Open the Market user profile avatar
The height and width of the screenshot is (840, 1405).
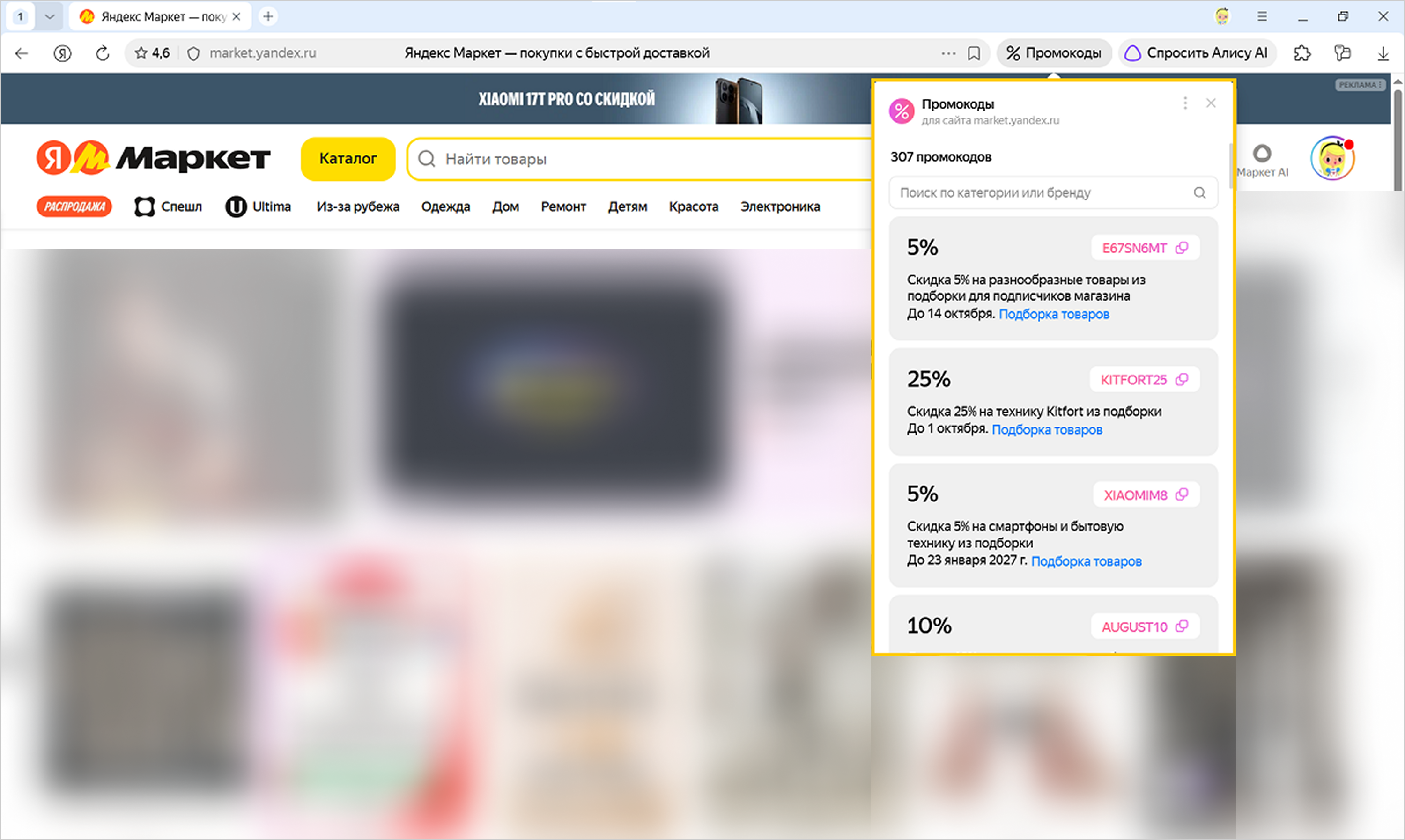pos(1332,158)
